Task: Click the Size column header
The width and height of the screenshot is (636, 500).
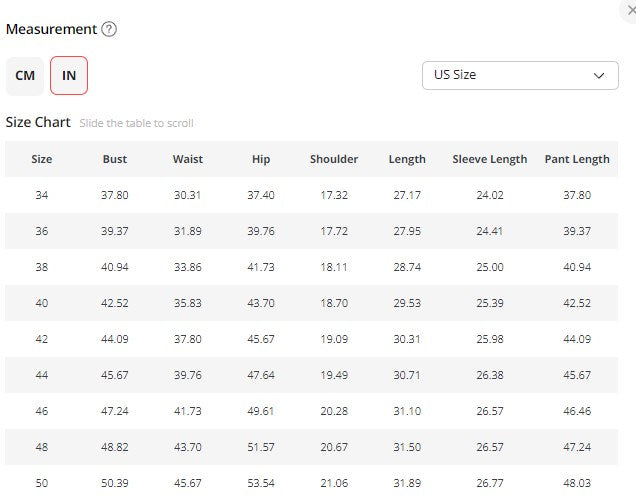Action: [42, 159]
